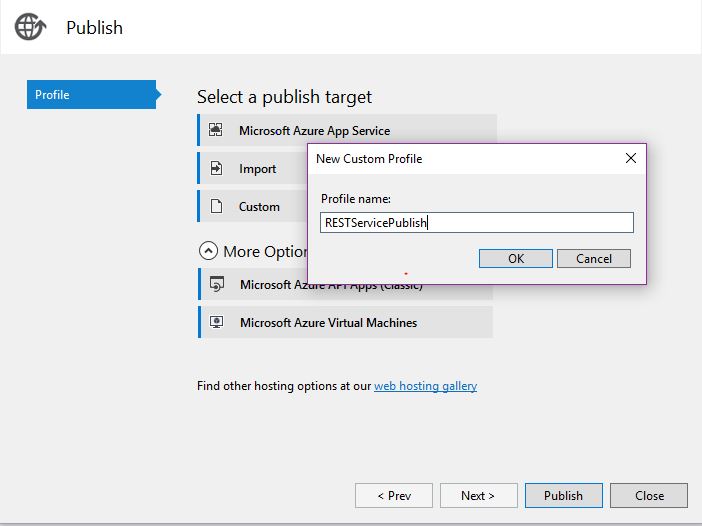The image size is (702, 526).
Task: Advance with the Next button
Action: point(479,495)
